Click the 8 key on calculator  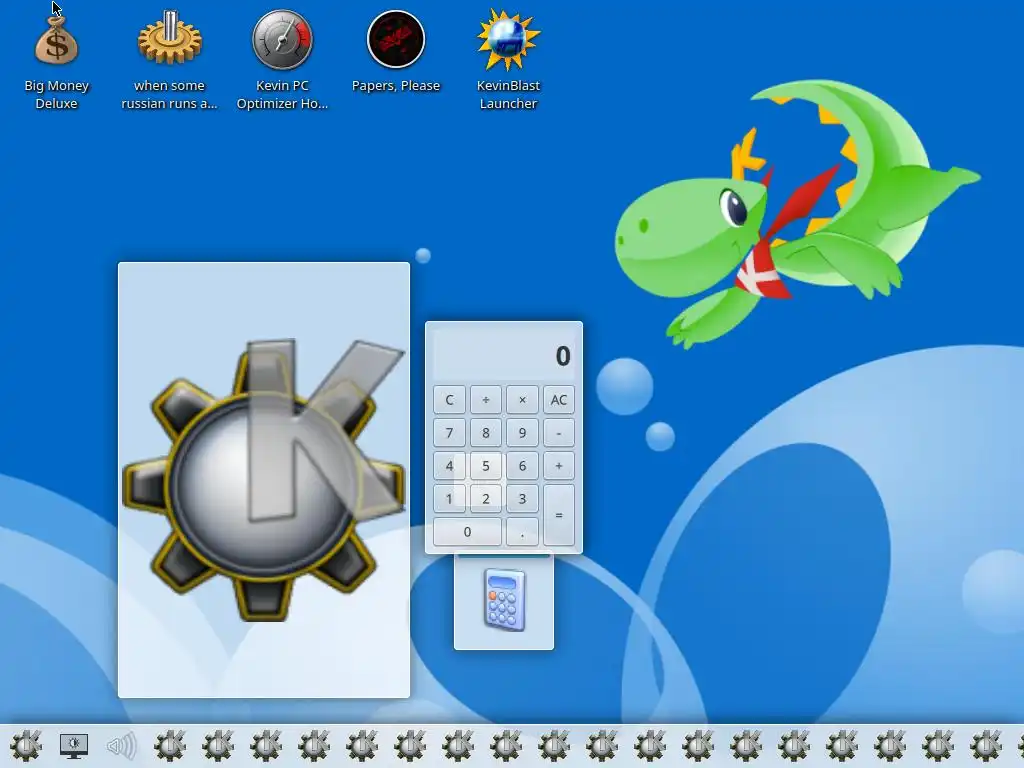pyautogui.click(x=485, y=433)
